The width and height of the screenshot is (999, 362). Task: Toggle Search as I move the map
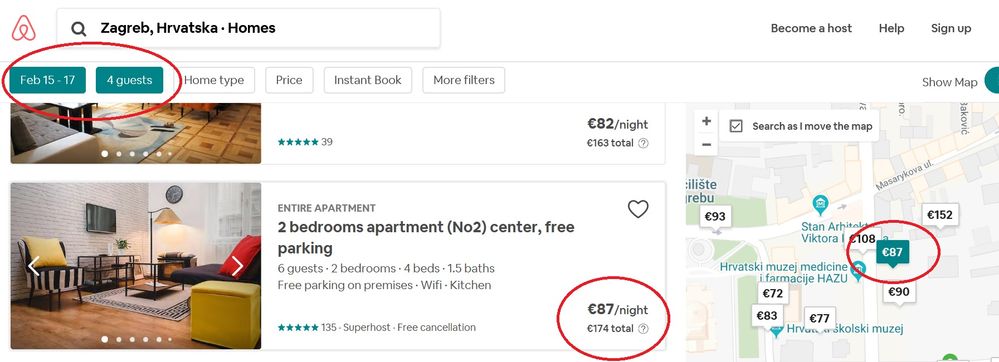(736, 126)
